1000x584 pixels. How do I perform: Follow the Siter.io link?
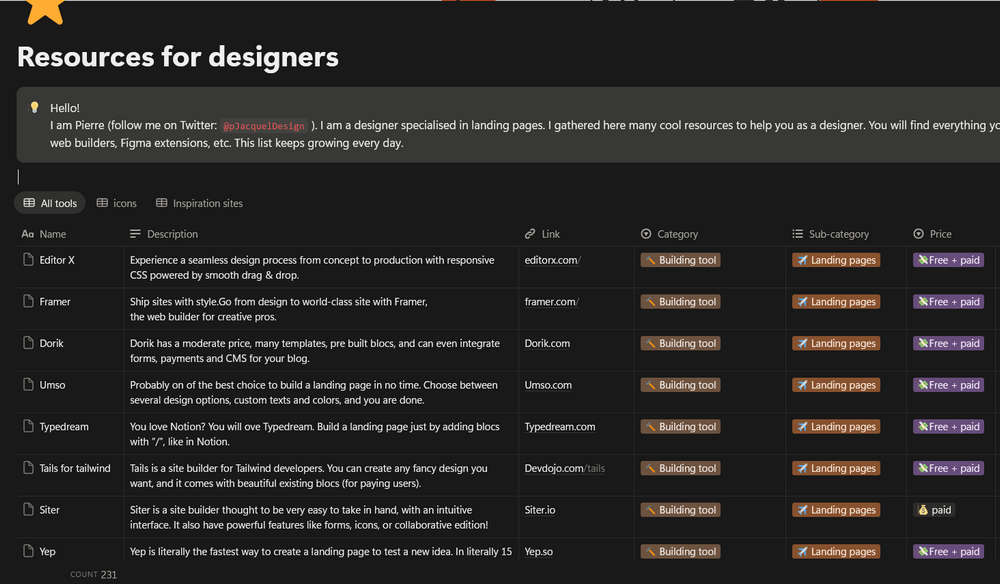(x=540, y=510)
